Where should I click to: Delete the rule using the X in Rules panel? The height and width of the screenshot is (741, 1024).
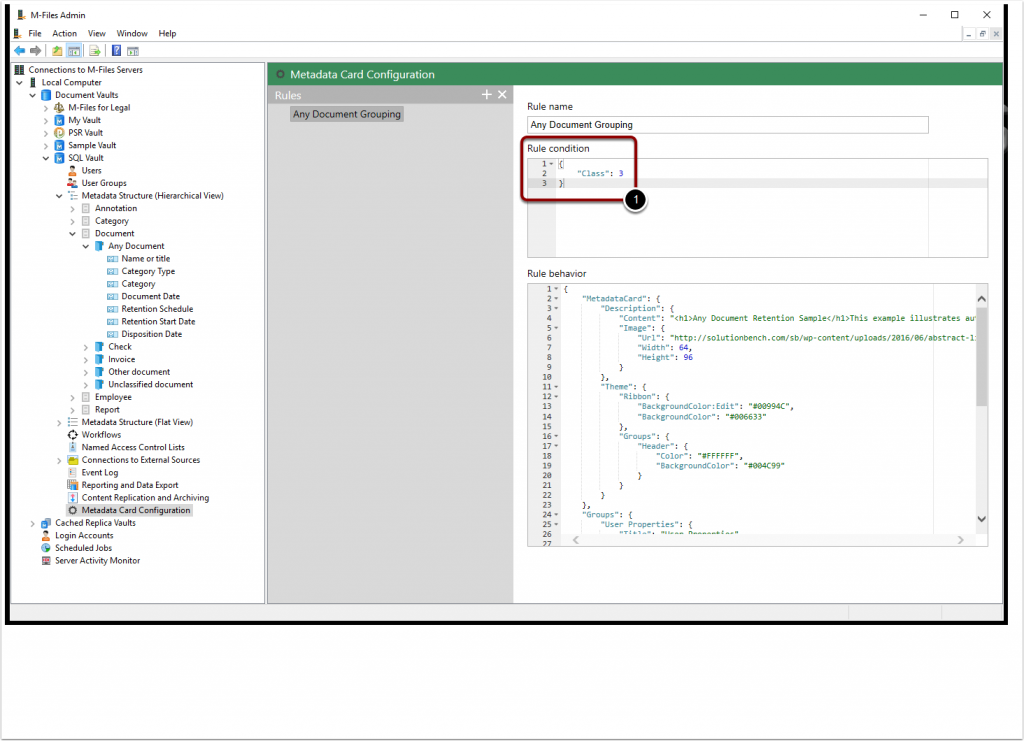[502, 94]
